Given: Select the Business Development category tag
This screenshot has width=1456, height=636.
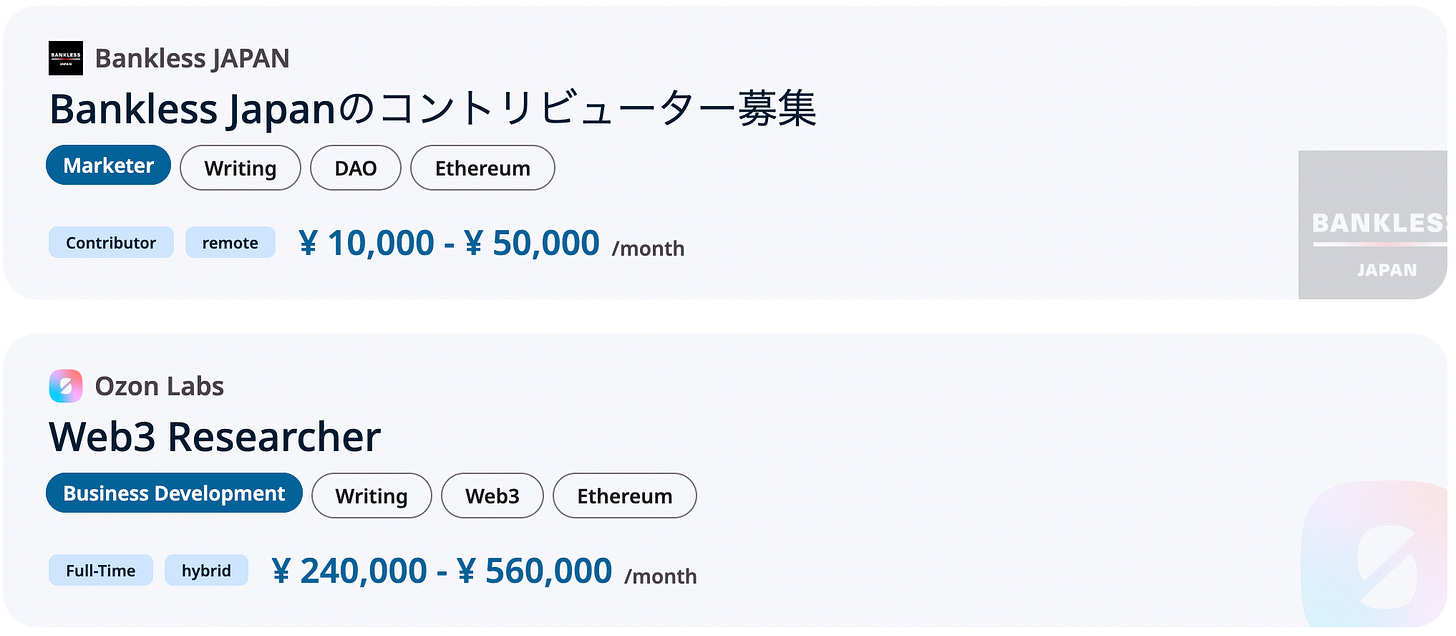Looking at the screenshot, I should tap(174, 493).
